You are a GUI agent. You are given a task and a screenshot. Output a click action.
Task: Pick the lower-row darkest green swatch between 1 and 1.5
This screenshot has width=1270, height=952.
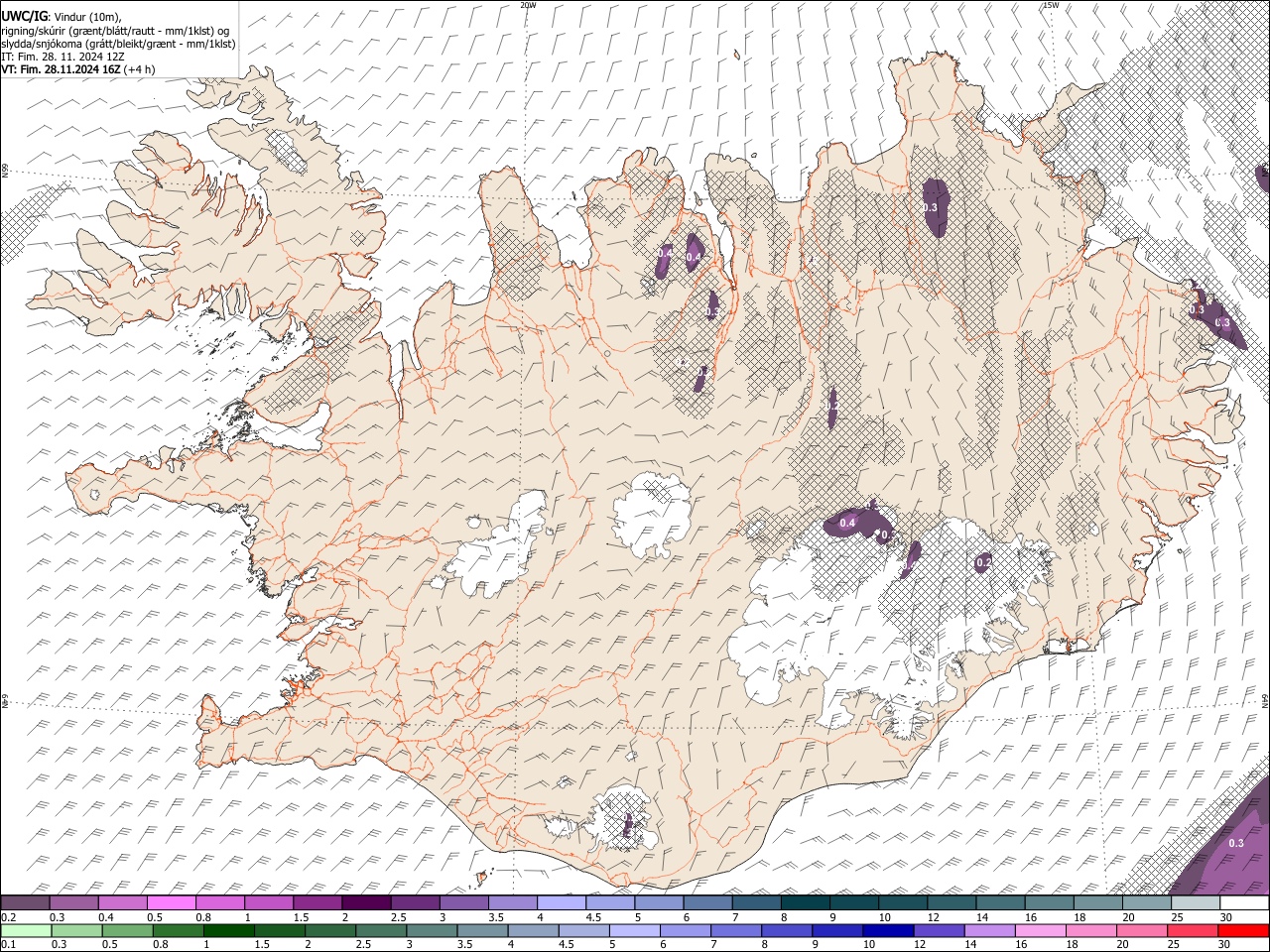point(228,930)
